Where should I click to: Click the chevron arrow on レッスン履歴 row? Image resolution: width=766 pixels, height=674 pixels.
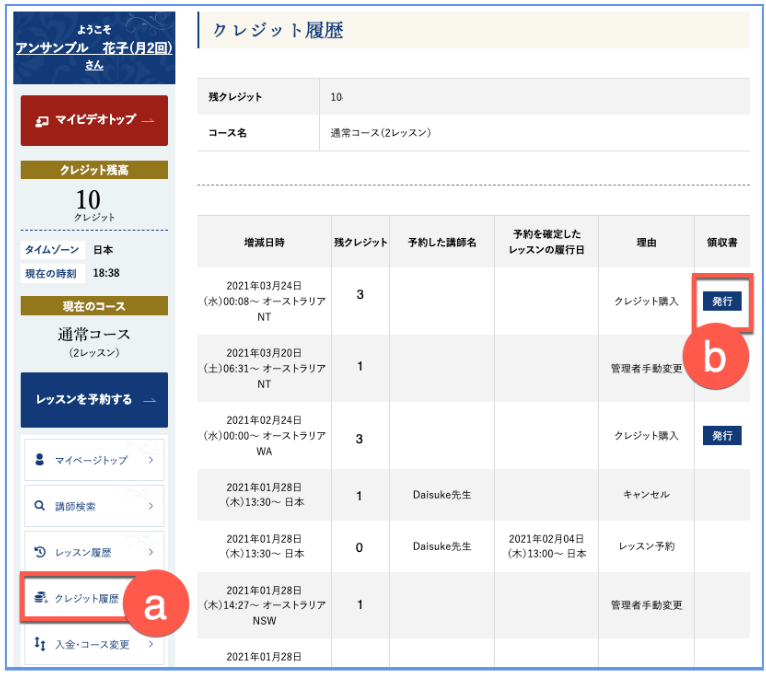click(x=150, y=552)
